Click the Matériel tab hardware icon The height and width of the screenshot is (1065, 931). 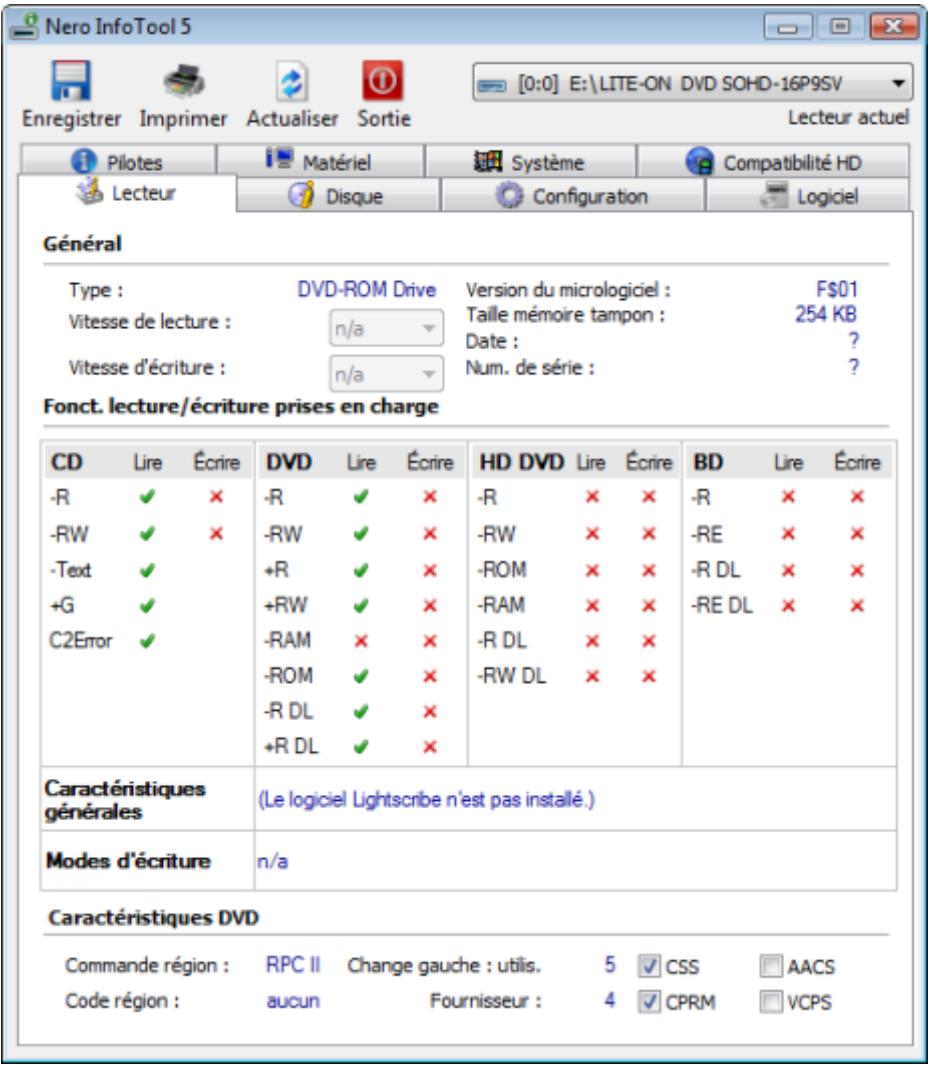point(279,159)
